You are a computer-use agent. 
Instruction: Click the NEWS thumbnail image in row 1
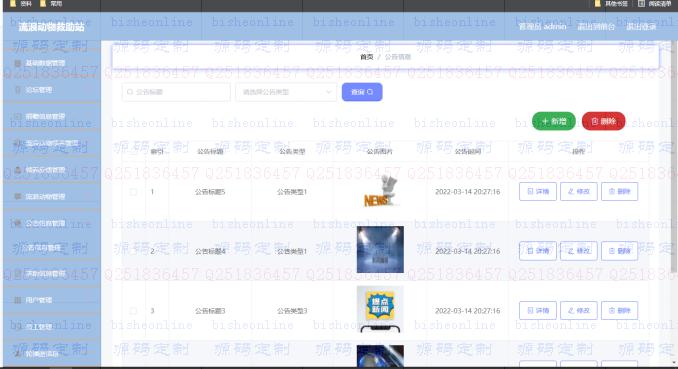click(380, 191)
